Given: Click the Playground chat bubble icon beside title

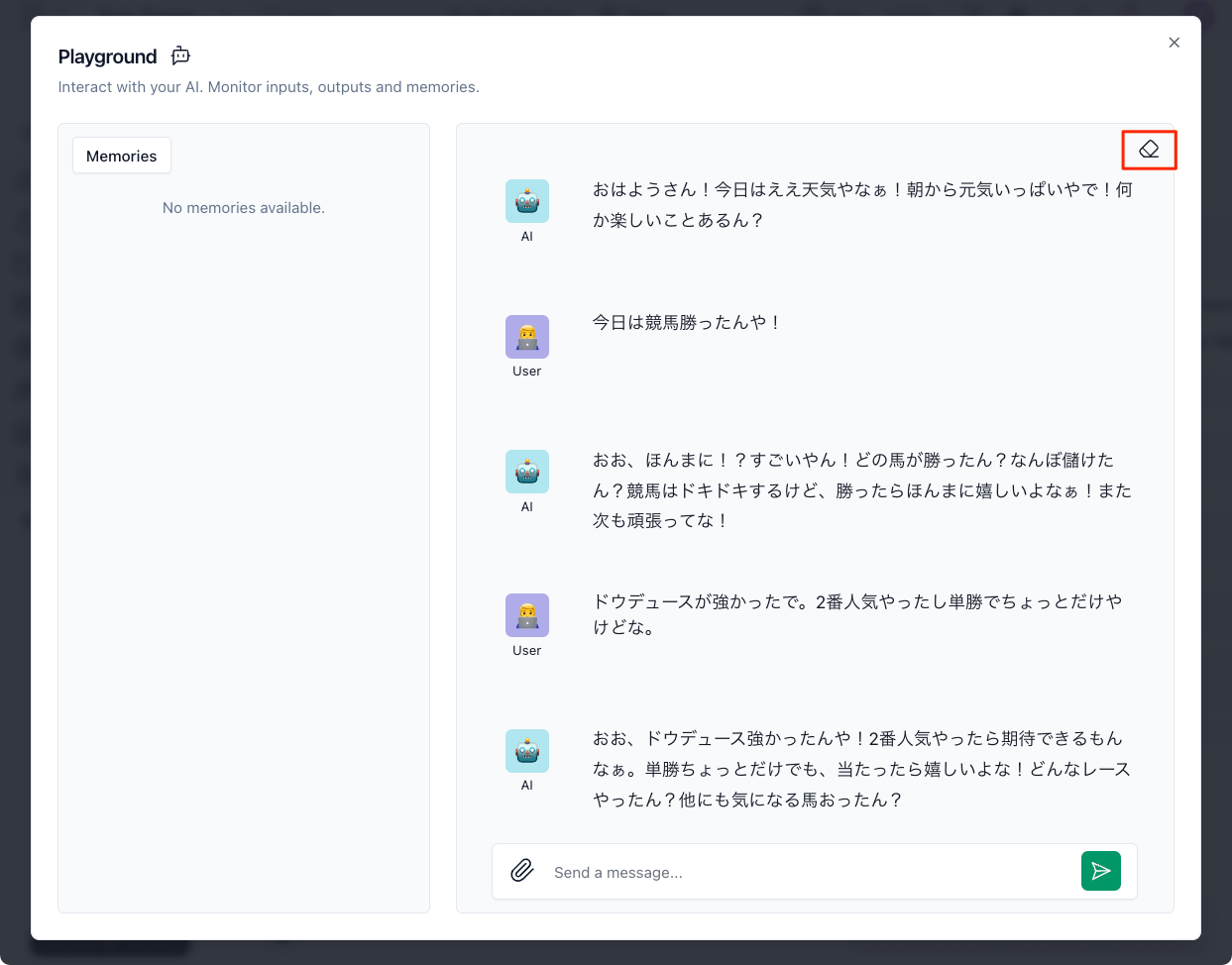Looking at the screenshot, I should point(180,55).
